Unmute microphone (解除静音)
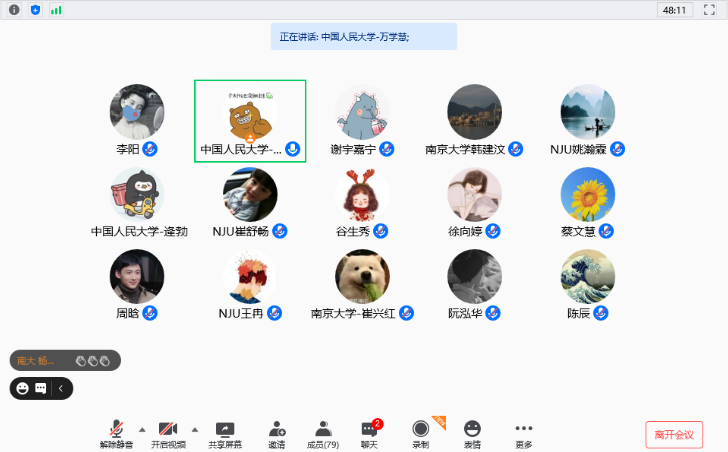Screen dimensions: 728x452 [x=116, y=434]
